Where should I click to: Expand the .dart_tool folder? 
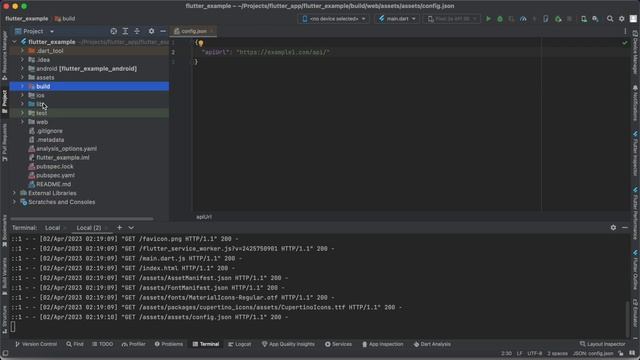22,51
